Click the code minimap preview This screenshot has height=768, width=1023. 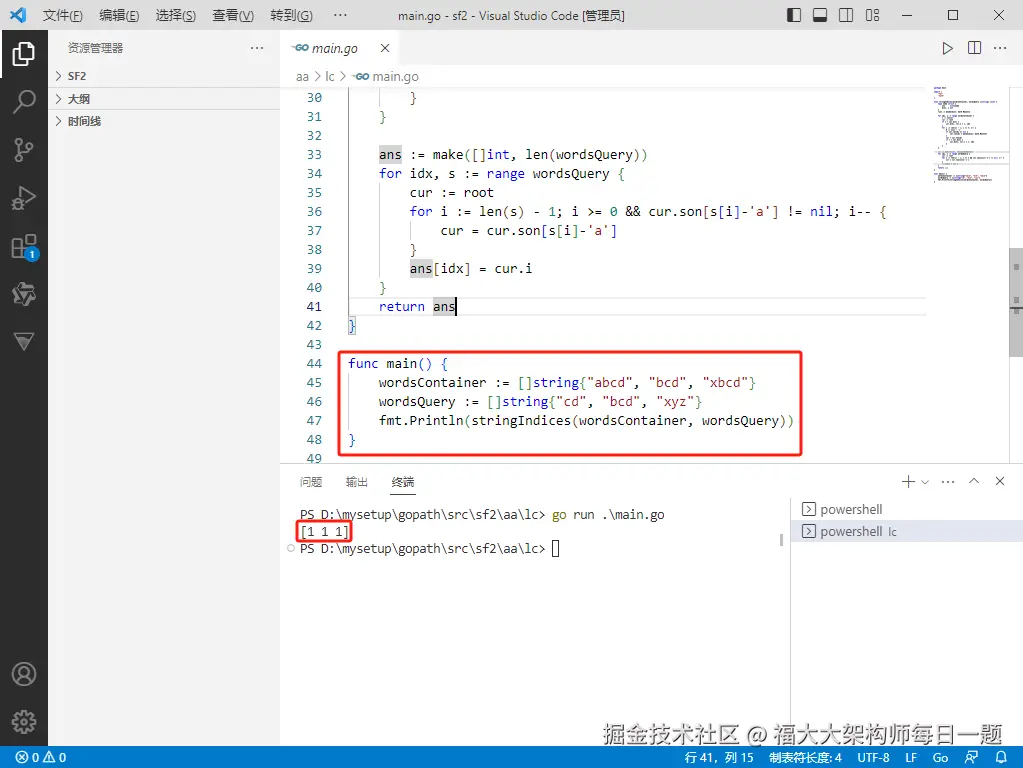tap(968, 134)
